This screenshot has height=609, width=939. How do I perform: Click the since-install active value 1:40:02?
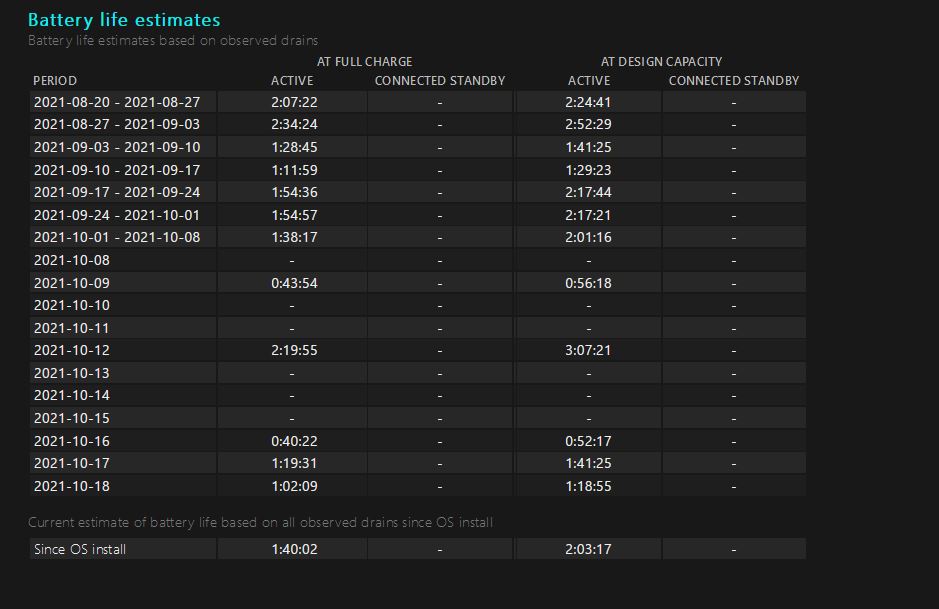coord(294,549)
